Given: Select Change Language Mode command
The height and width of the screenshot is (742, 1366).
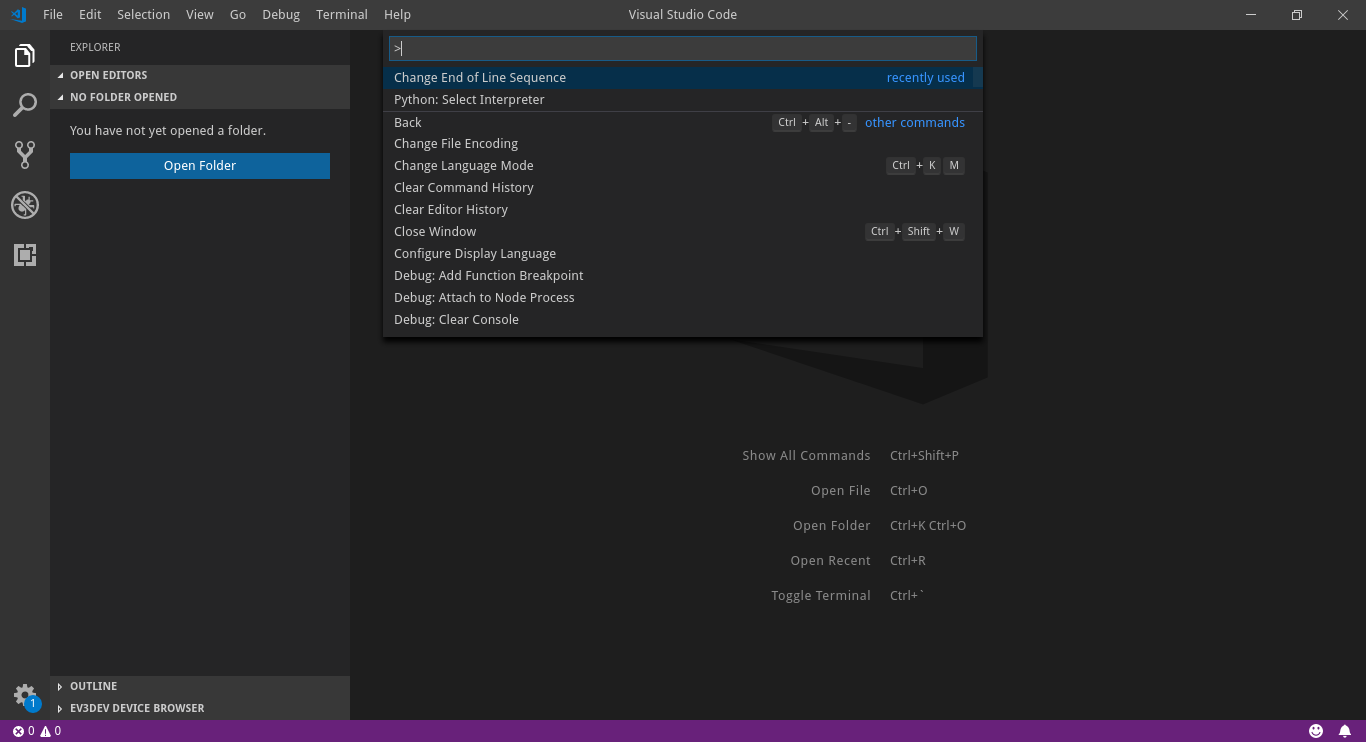Looking at the screenshot, I should tap(683, 166).
